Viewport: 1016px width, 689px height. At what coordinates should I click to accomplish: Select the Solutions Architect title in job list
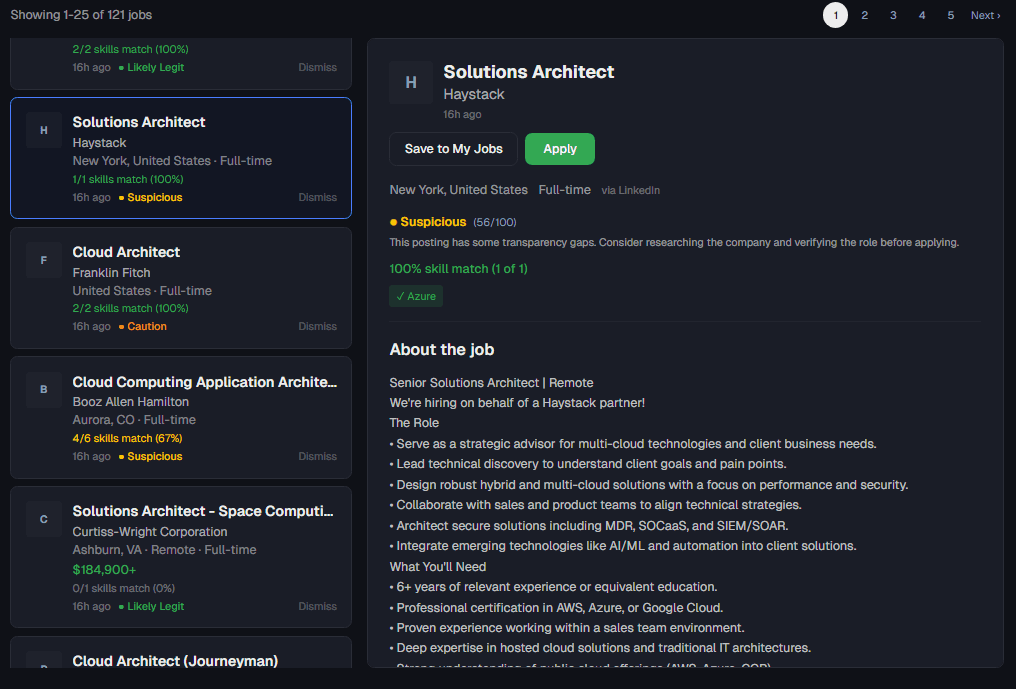(139, 122)
